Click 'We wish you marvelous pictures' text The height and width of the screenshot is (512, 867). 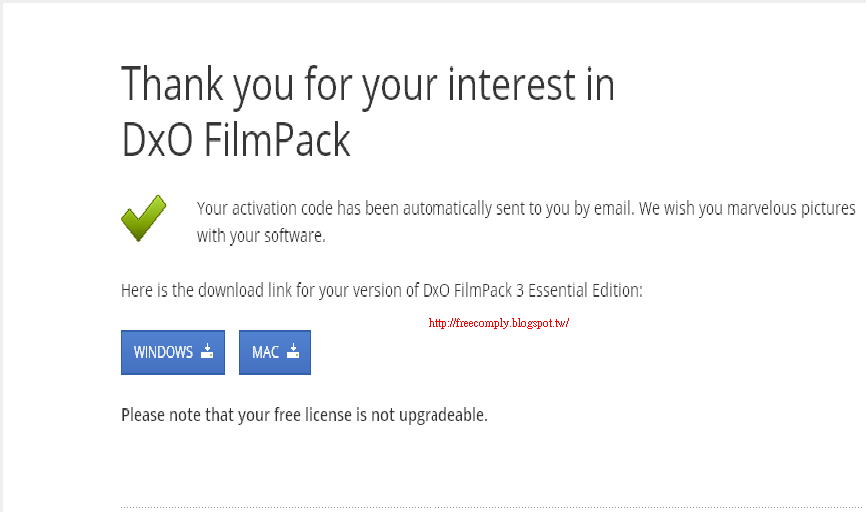tap(747, 208)
